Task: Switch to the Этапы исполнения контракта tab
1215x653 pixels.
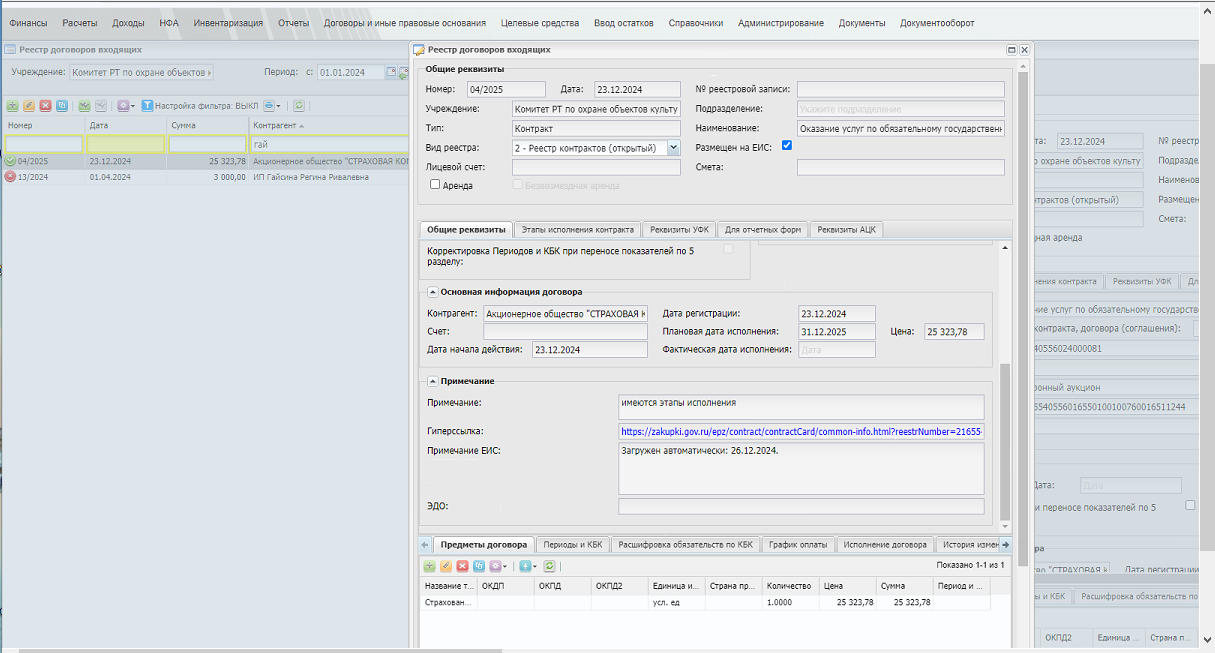Action: click(x=578, y=230)
